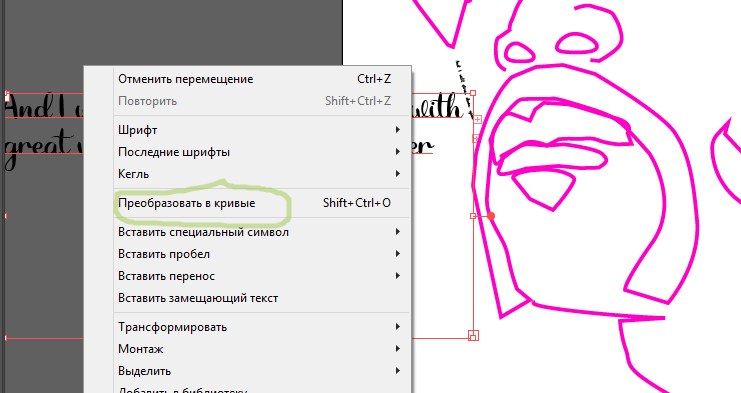Click the "Shift+Ctrl+O" shortcut label
741x393 pixels.
point(357,203)
